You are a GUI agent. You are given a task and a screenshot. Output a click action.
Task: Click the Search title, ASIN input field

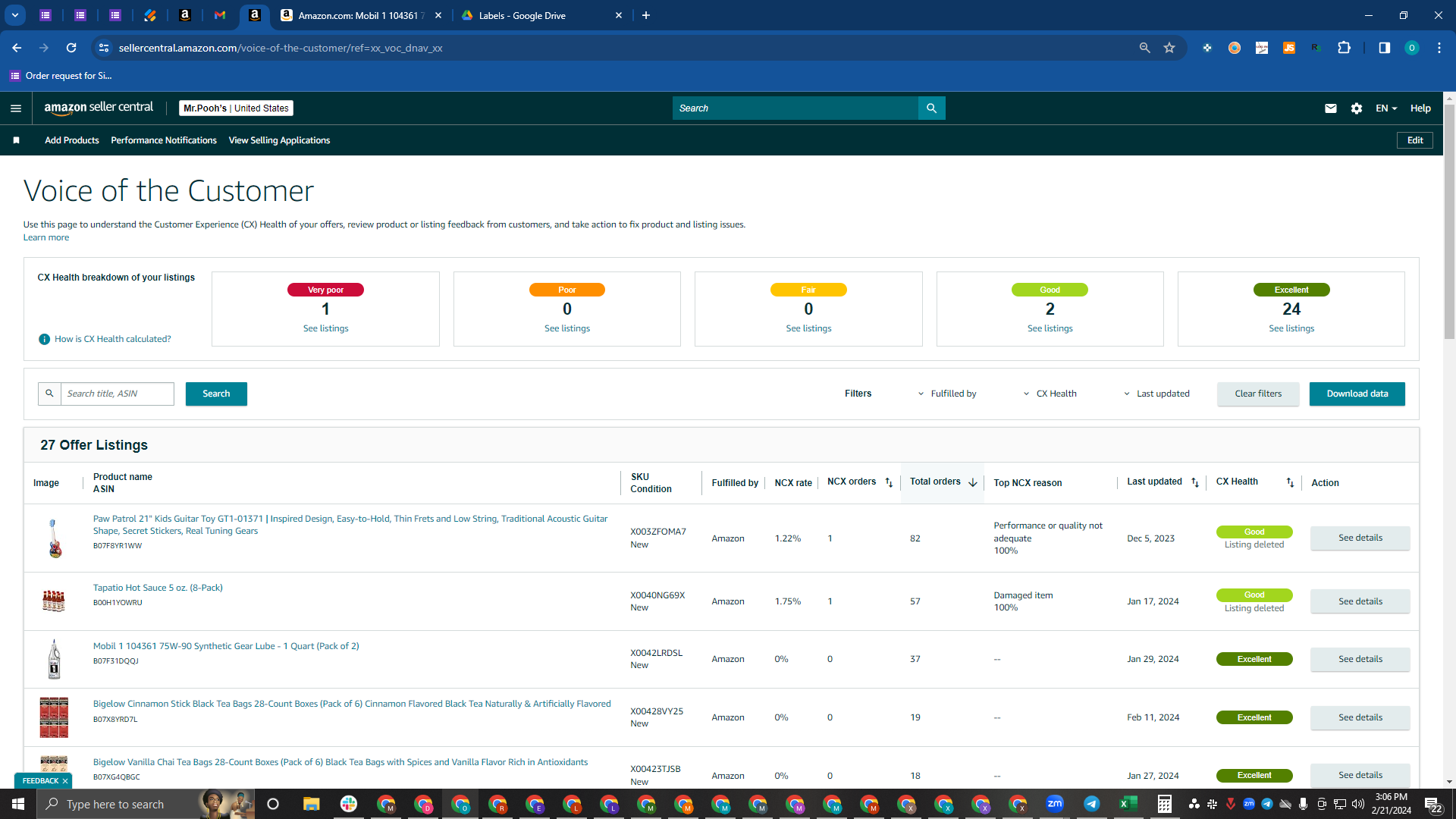pos(117,394)
